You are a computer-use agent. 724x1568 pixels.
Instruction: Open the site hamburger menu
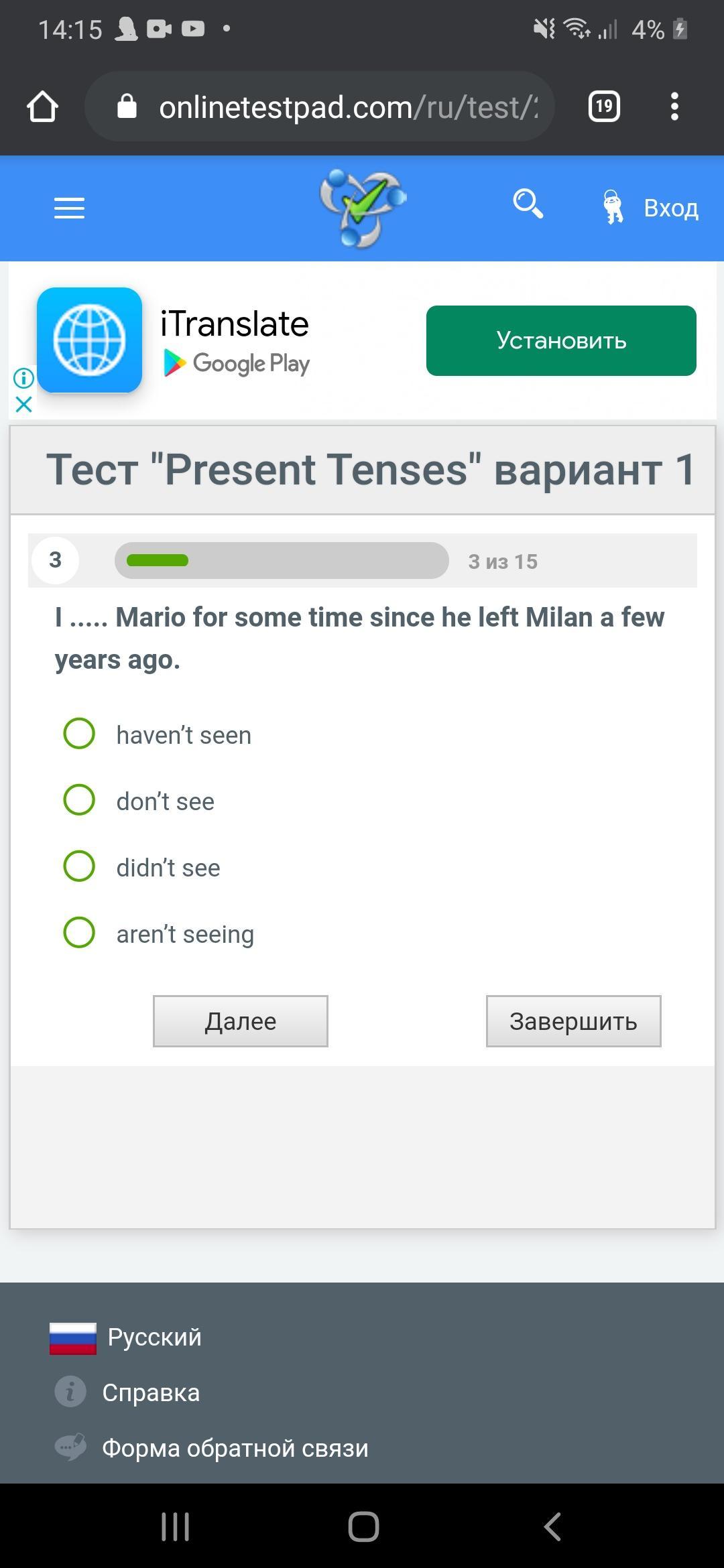(x=69, y=208)
